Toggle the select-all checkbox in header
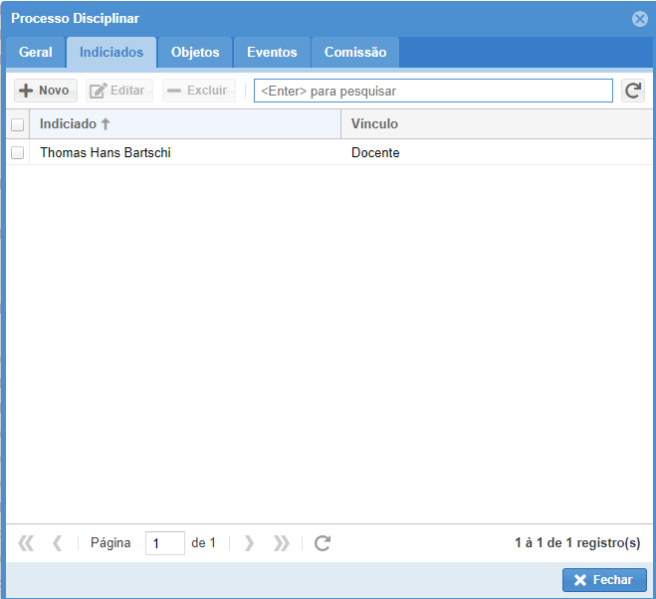656x599 pixels. click(x=17, y=125)
